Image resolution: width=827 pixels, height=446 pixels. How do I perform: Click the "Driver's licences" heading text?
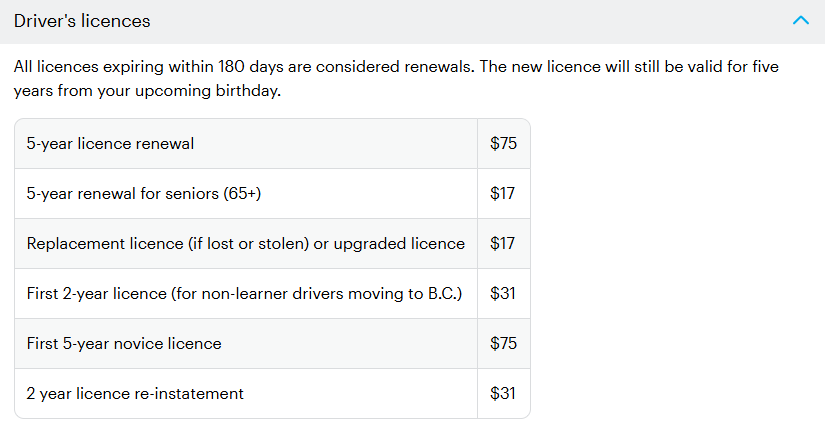[x=83, y=21]
